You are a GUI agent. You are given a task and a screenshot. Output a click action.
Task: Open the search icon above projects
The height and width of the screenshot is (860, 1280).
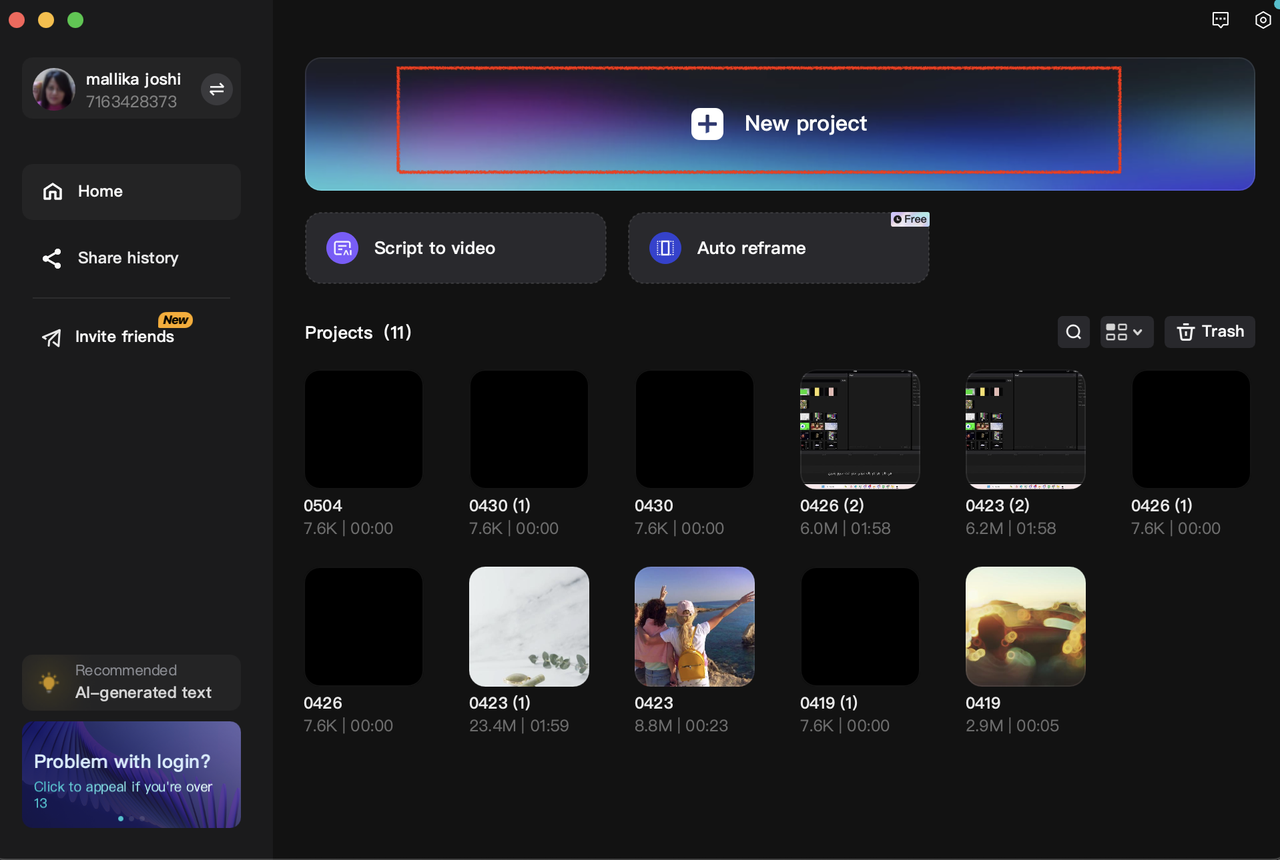[1073, 331]
